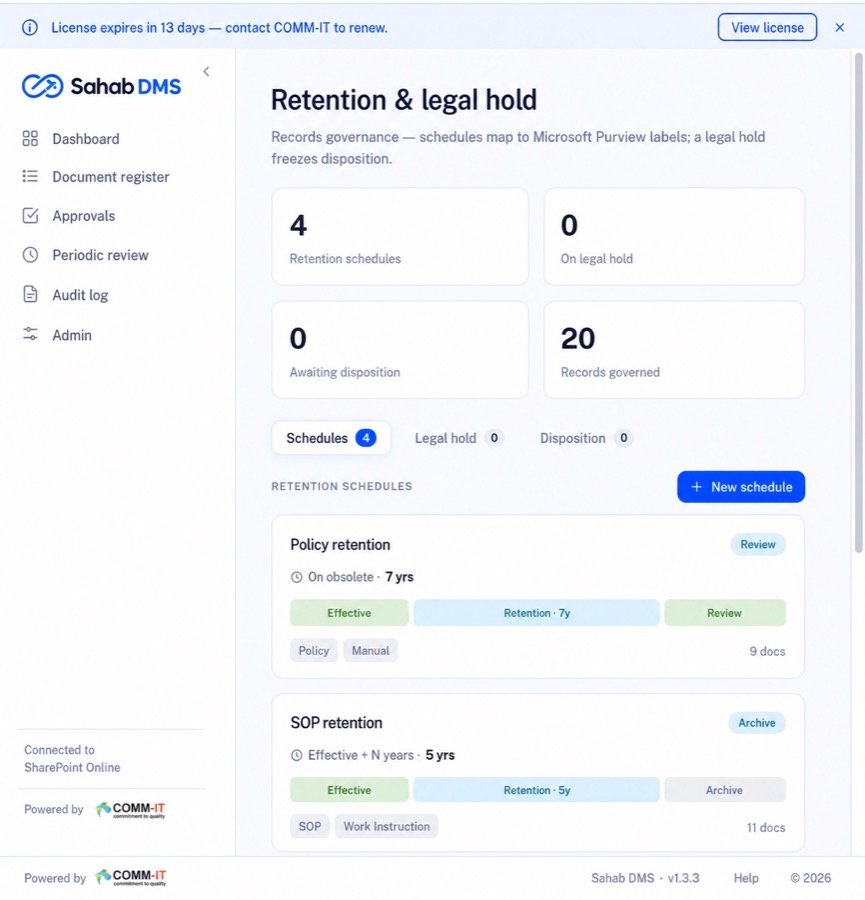Click Review segment in Policy retention timeline

point(725,612)
